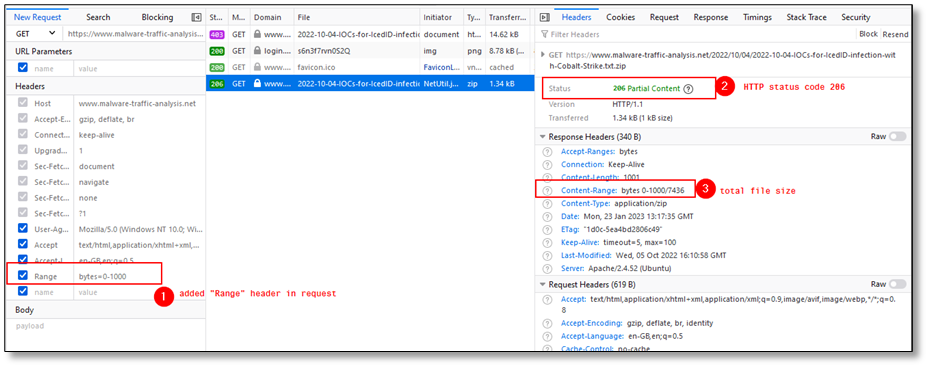929x368 pixels.
Task: Open the FaviconL... initiator link
Action: [x=441, y=68]
